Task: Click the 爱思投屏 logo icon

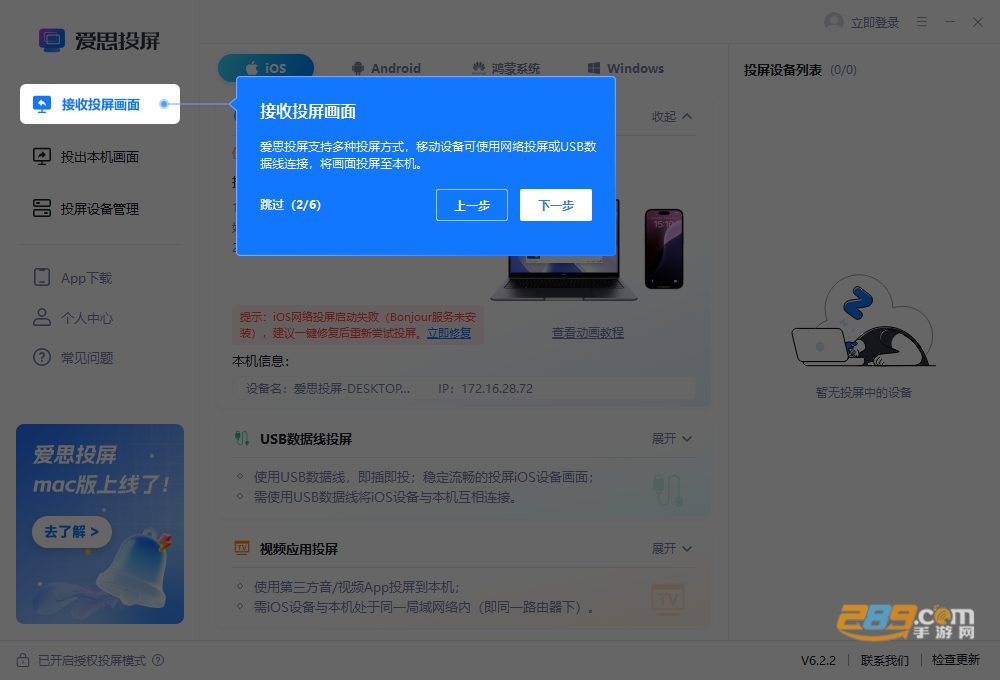Action: click(x=52, y=40)
